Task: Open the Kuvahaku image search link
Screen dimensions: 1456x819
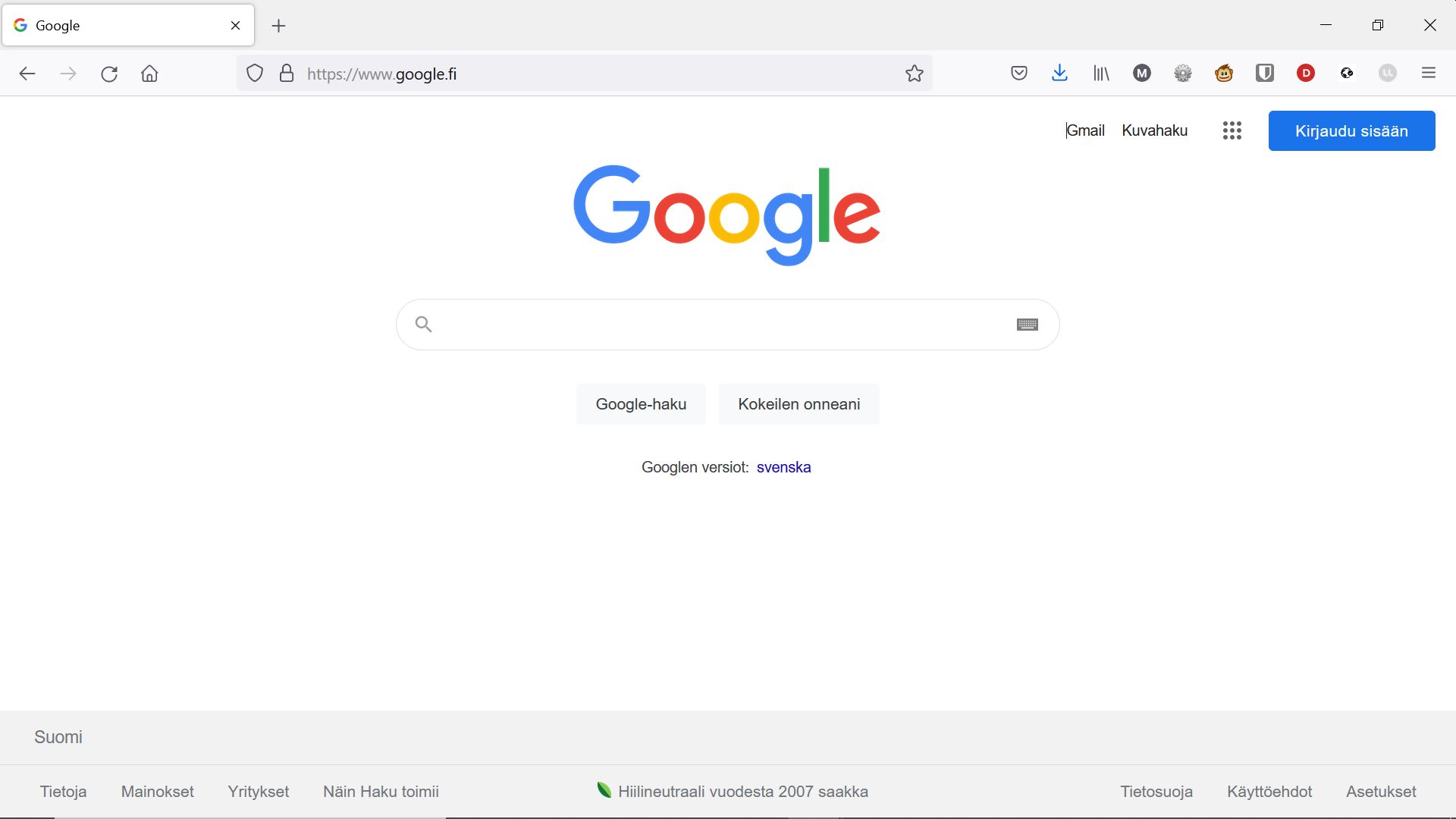Action: pyautogui.click(x=1154, y=130)
